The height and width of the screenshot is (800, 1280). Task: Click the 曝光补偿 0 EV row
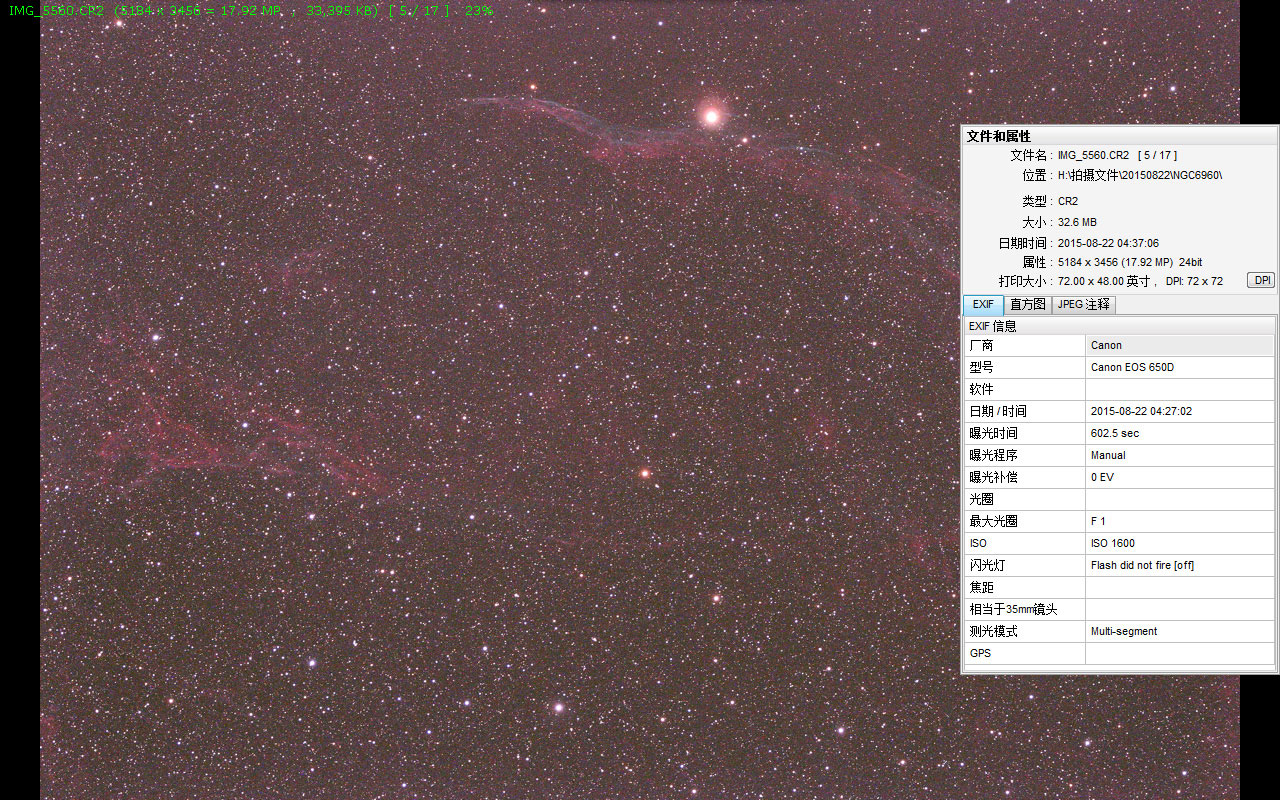pos(1118,477)
